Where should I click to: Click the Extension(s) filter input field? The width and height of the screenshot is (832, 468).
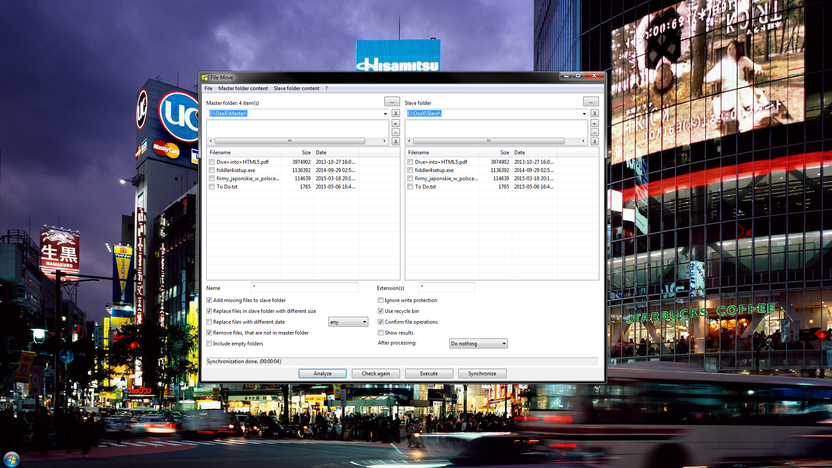[446, 287]
